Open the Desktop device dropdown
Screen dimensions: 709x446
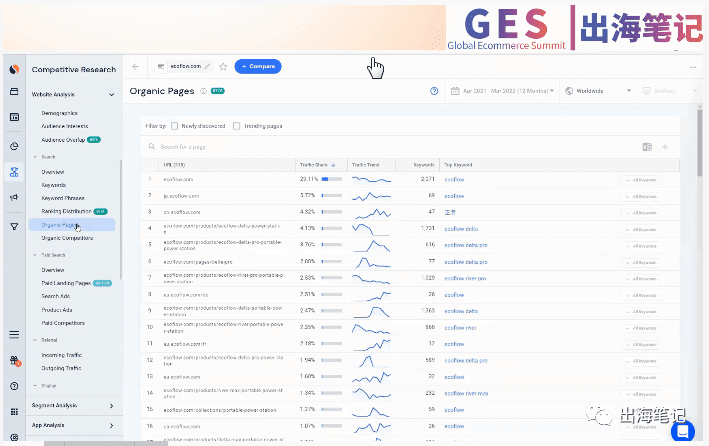670,91
